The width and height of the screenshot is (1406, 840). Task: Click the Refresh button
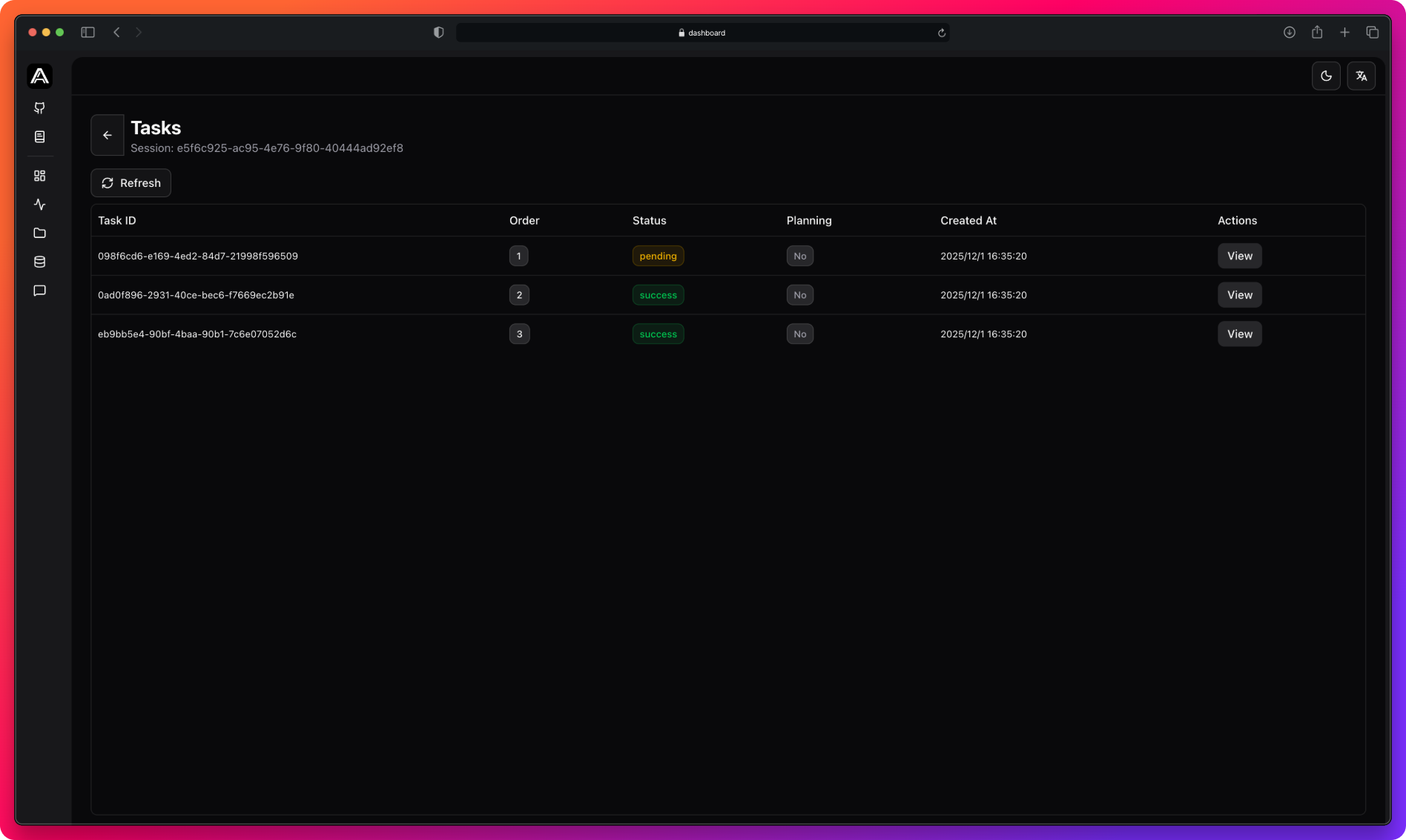tap(131, 183)
